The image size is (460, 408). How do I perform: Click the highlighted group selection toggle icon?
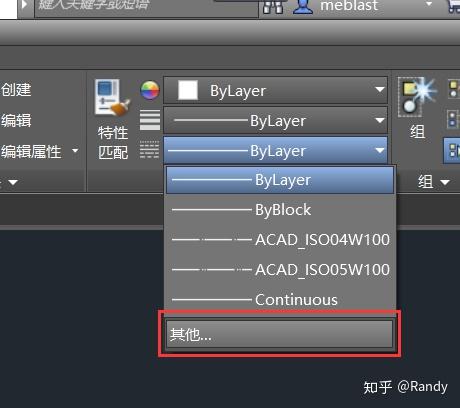click(x=453, y=150)
